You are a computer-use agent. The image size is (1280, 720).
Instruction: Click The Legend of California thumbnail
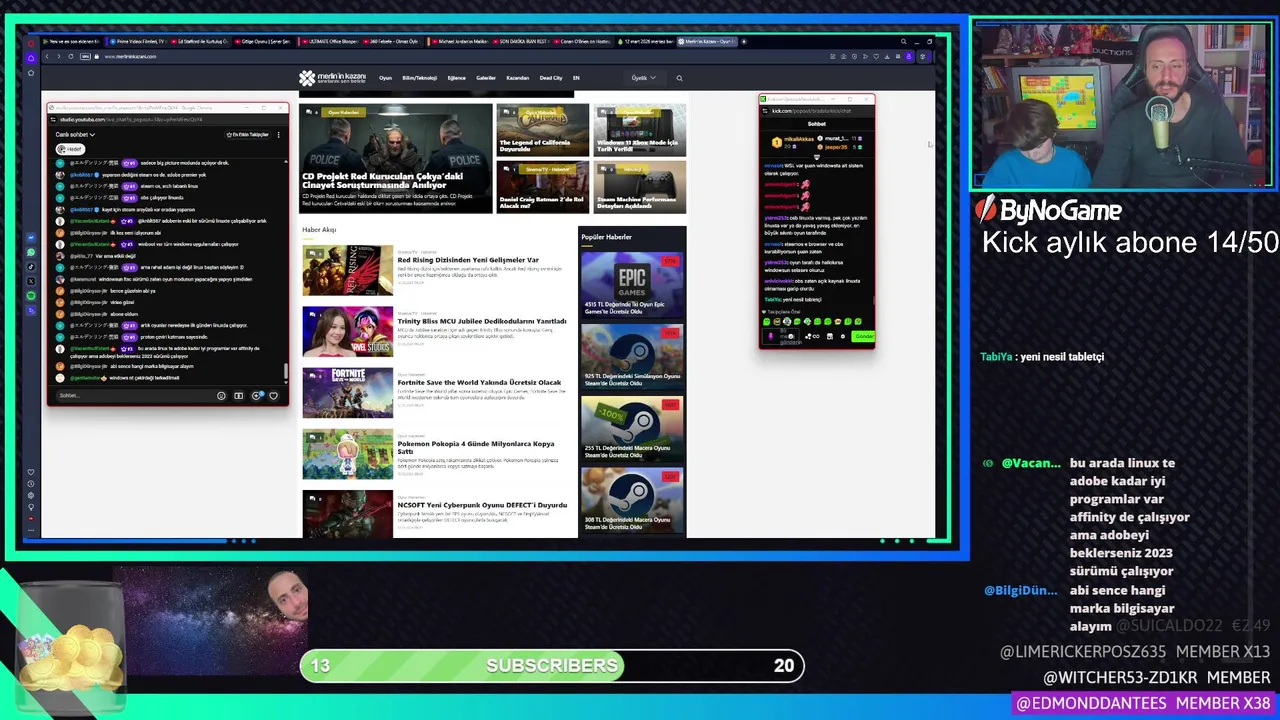coord(543,130)
